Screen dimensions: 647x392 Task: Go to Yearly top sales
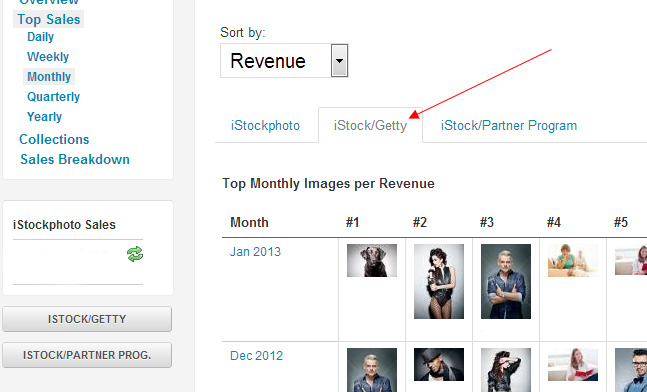pyautogui.click(x=45, y=117)
